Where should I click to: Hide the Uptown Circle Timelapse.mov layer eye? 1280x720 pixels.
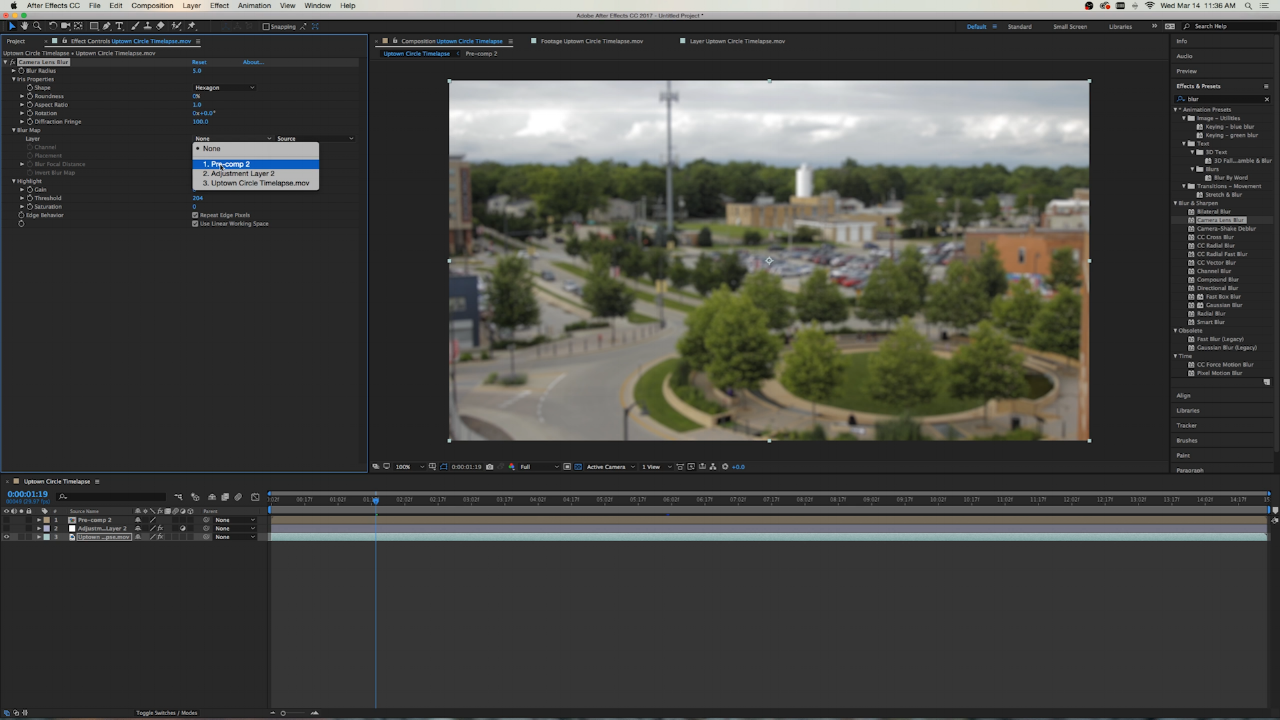[6, 537]
